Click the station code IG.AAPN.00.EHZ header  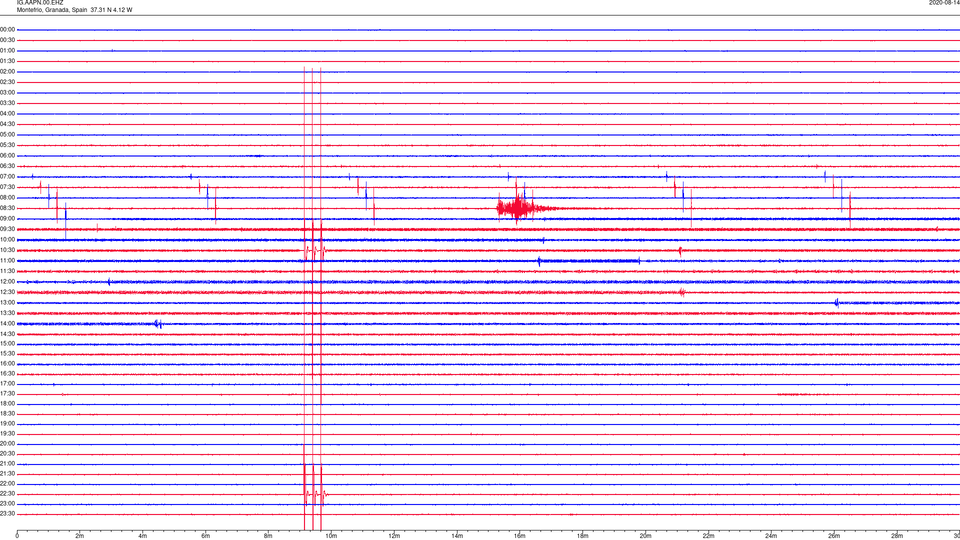pyautogui.click(x=40, y=3)
